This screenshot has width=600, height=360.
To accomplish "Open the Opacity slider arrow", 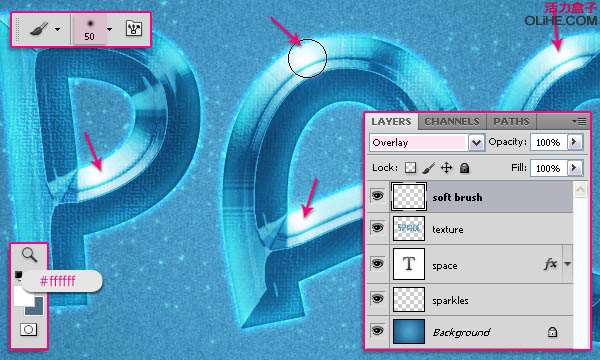I will tap(575, 142).
